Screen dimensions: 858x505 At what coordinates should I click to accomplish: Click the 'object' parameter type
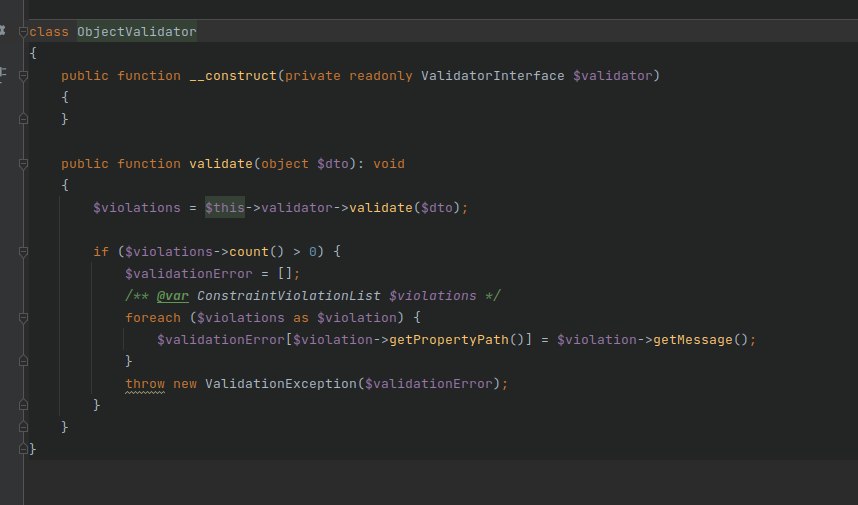point(285,164)
